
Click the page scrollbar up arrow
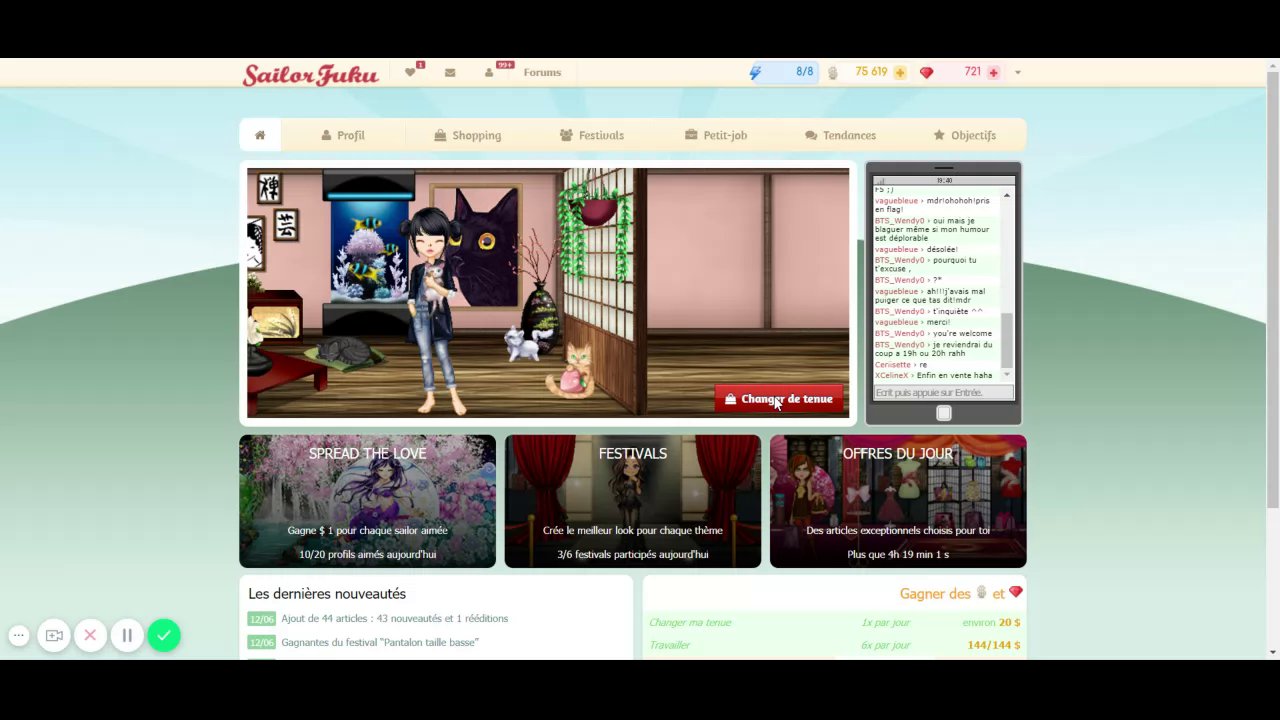(x=1272, y=66)
